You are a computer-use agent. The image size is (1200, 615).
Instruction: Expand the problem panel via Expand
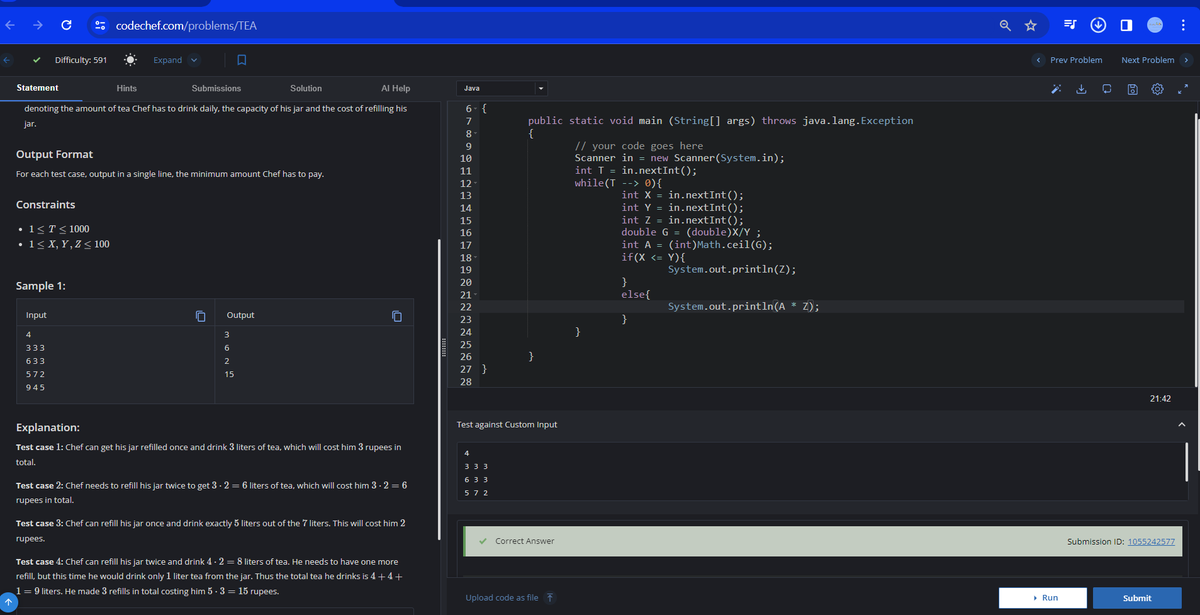pos(175,60)
